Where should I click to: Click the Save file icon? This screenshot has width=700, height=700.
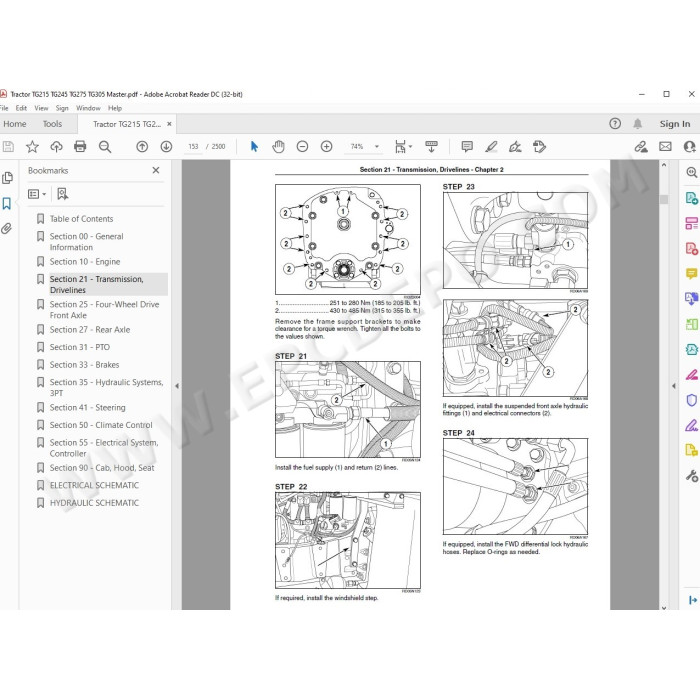[8, 146]
